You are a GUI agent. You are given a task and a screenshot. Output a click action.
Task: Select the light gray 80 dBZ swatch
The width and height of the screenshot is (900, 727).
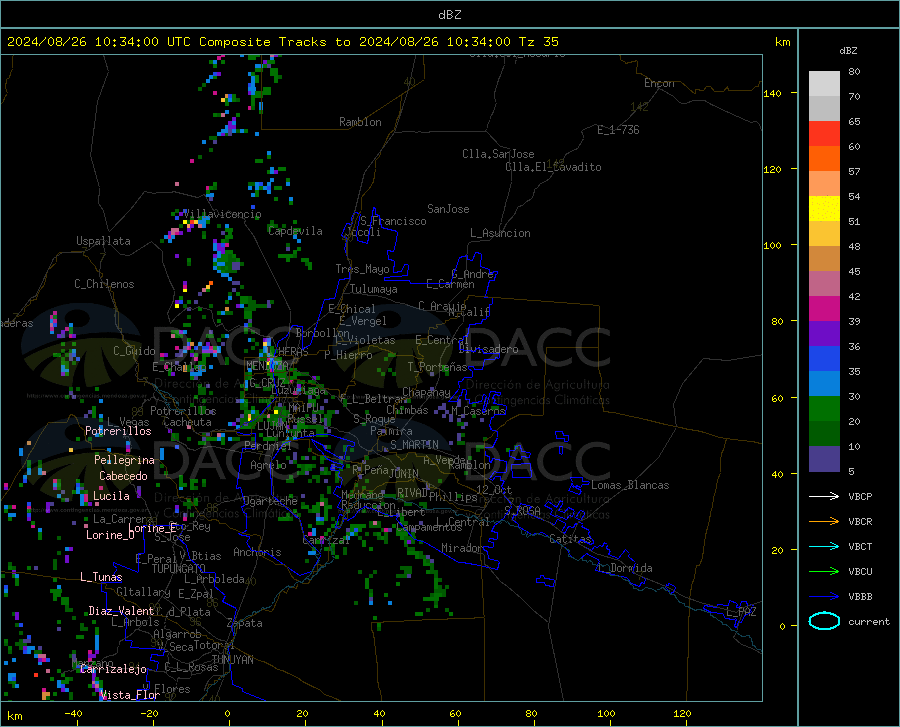point(824,84)
